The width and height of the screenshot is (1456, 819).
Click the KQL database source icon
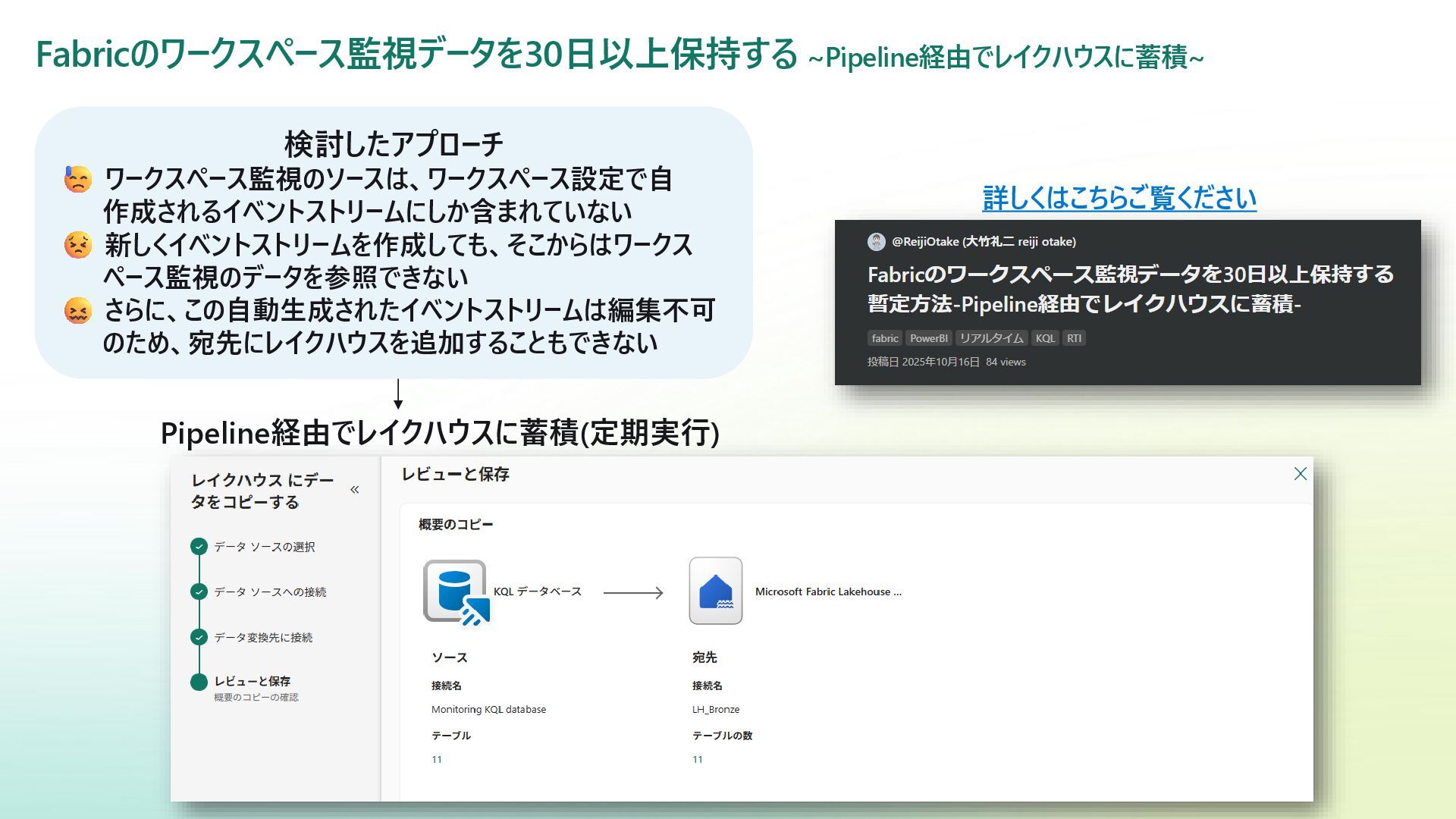coord(455,591)
